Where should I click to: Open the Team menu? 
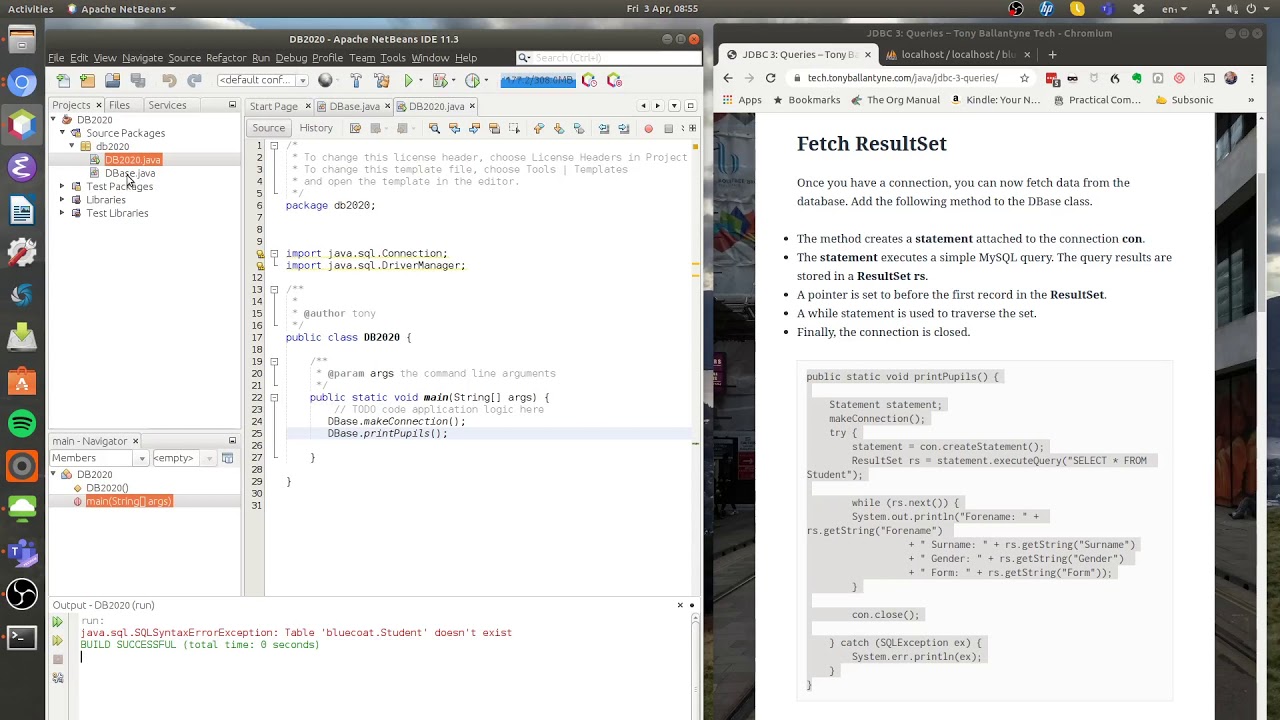point(362,58)
